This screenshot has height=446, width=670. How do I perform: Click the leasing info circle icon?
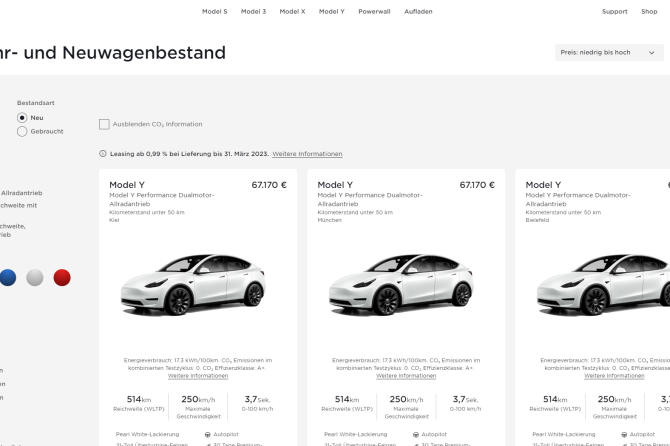click(103, 153)
